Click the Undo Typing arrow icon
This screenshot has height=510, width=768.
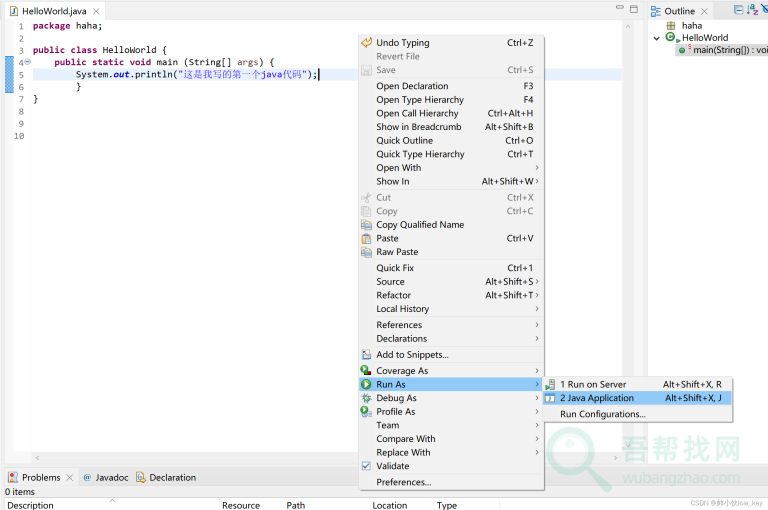pyautogui.click(x=366, y=43)
